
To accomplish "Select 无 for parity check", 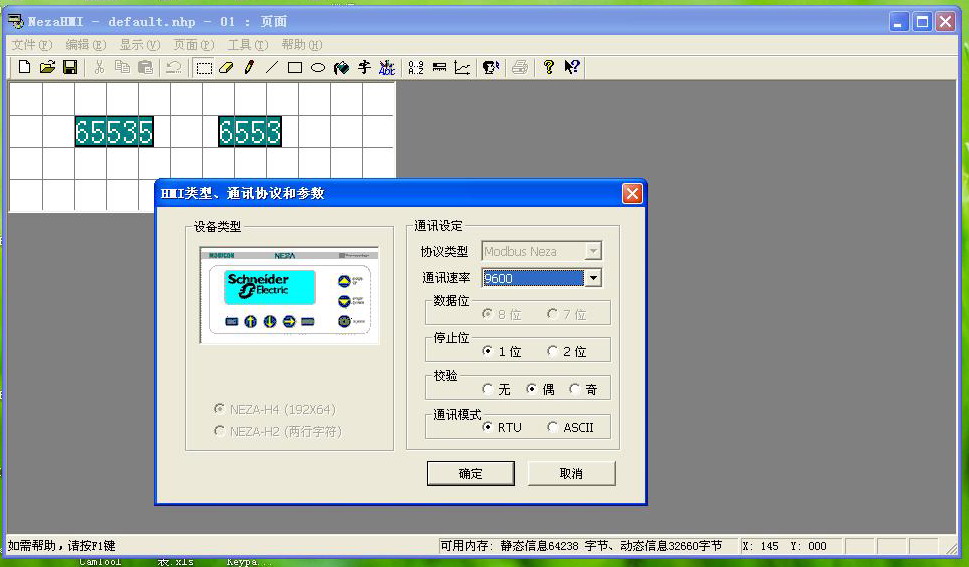I will click(x=488, y=389).
